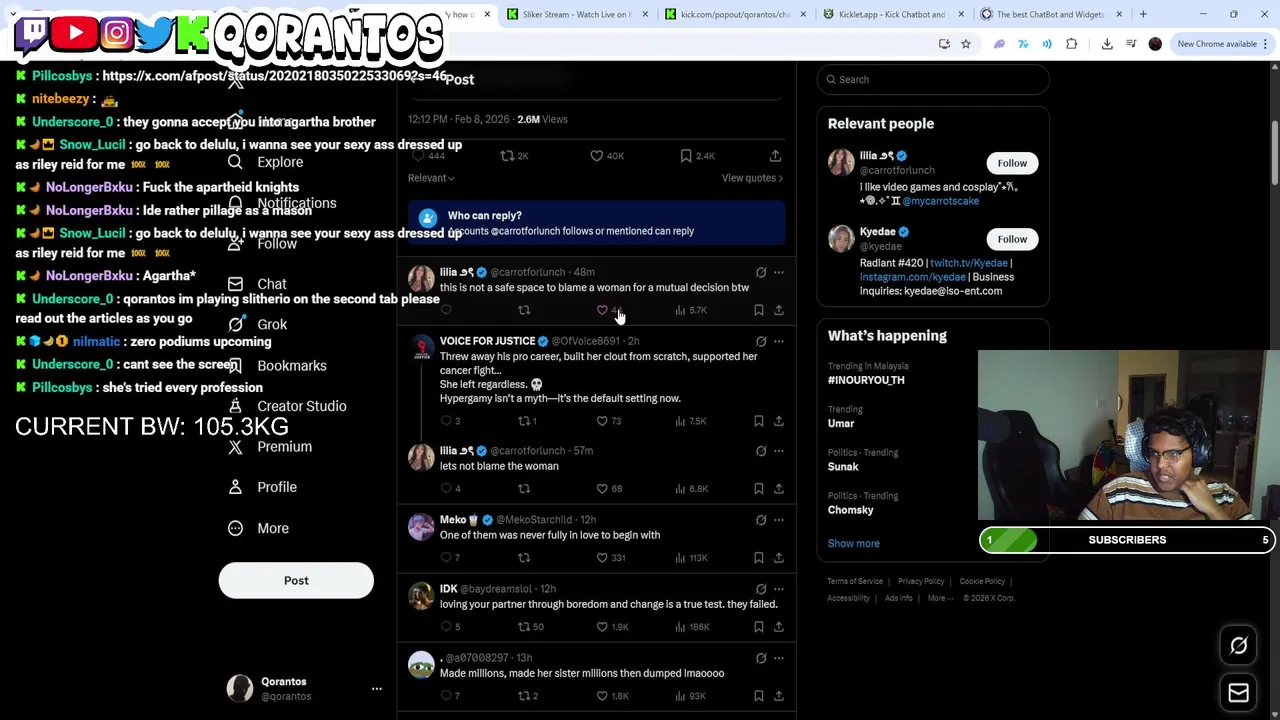Click the Search field on X
Viewport: 1280px width, 720px height.
click(x=933, y=79)
